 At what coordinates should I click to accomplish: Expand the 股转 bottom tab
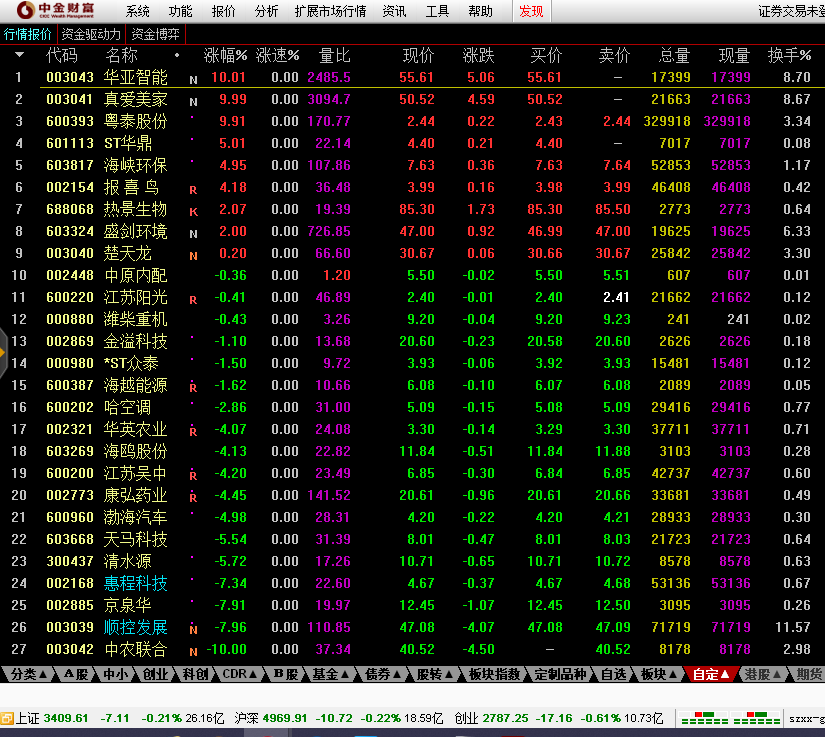pyautogui.click(x=435, y=674)
